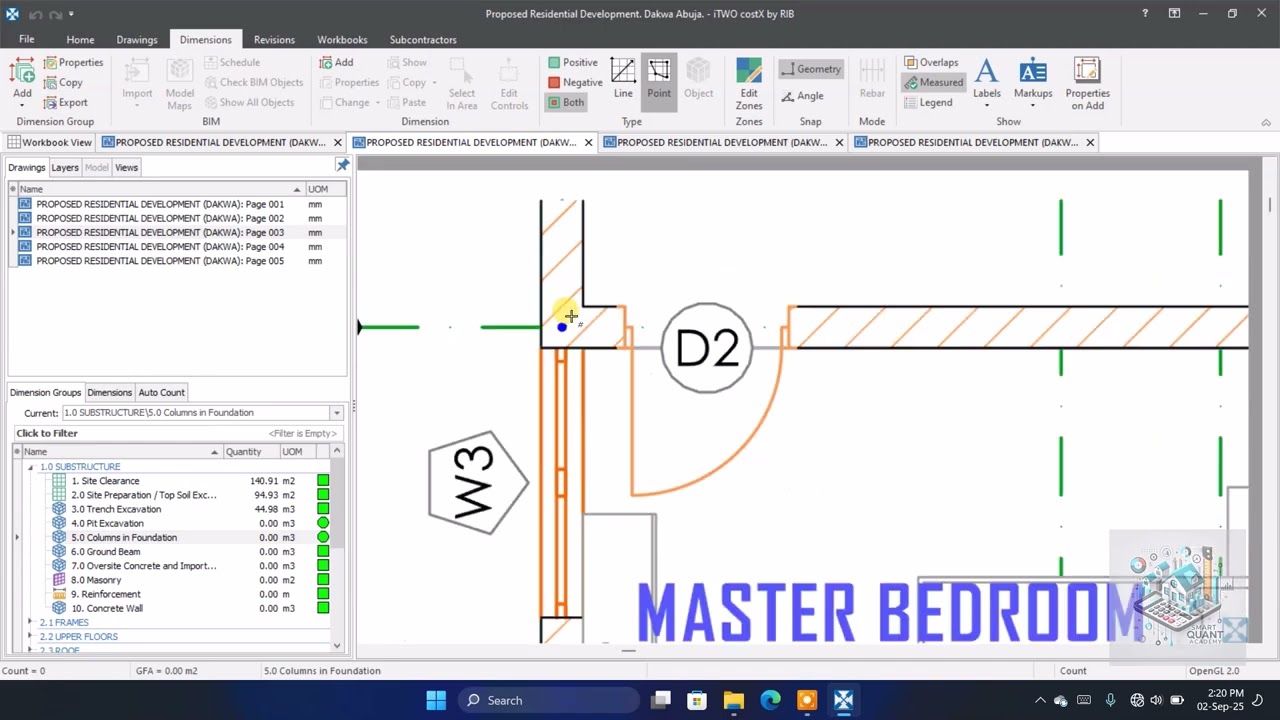Switch to the Drawings ribbon tab
Viewport: 1280px width, 720px height.
pos(137,39)
